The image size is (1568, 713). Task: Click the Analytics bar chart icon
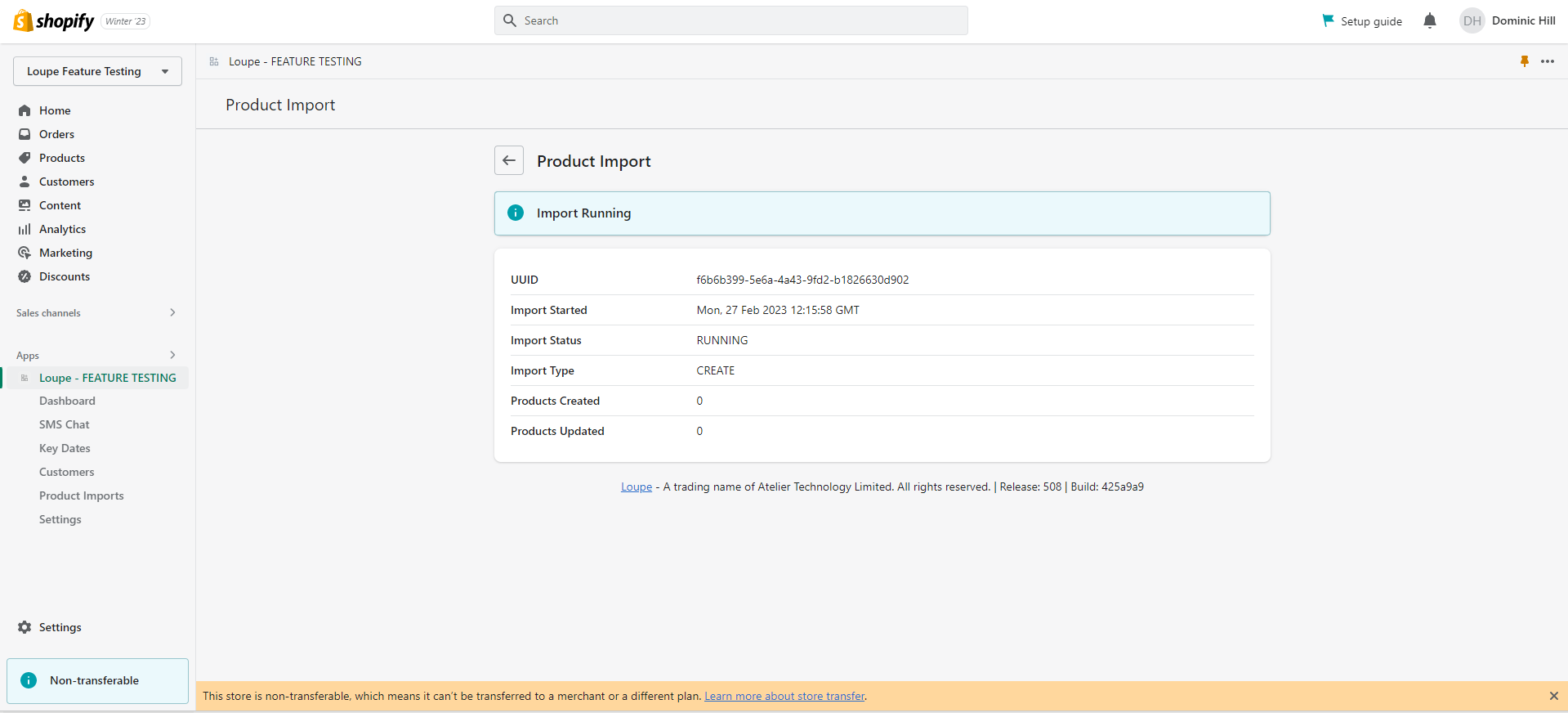(25, 229)
